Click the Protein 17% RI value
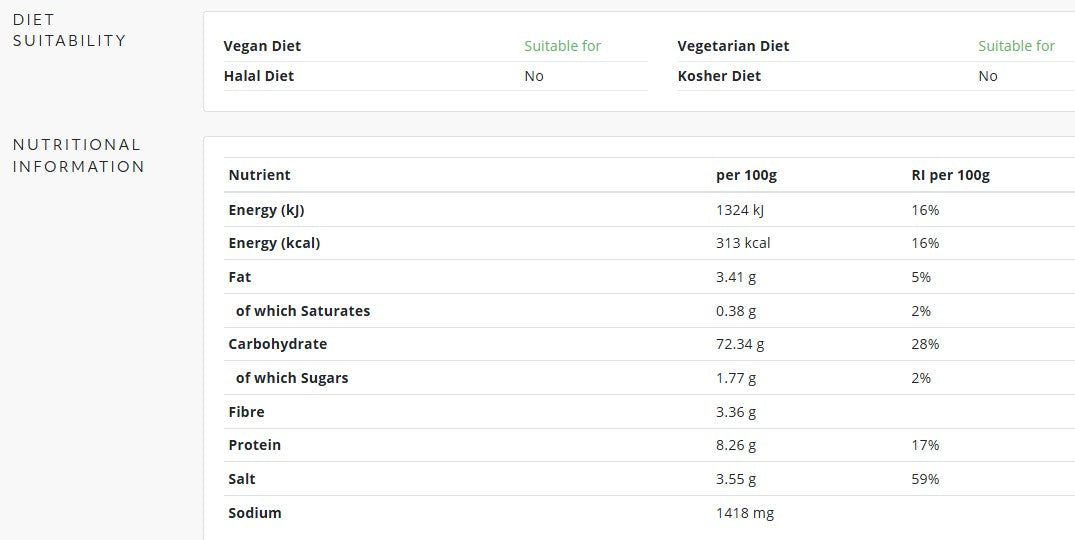This screenshot has width=1075, height=540. (x=925, y=445)
